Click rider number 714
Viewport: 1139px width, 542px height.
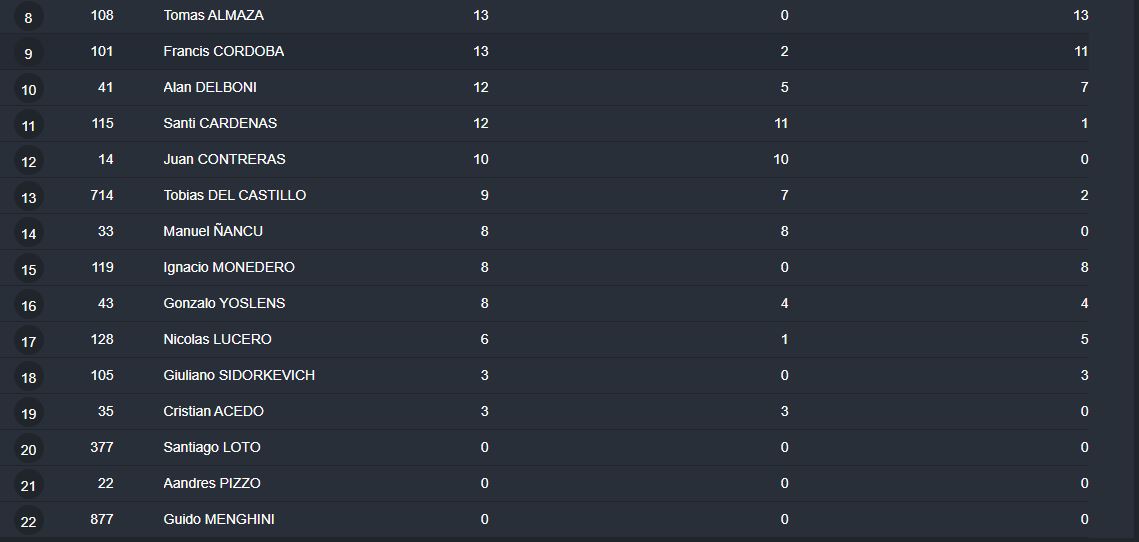(x=101, y=195)
